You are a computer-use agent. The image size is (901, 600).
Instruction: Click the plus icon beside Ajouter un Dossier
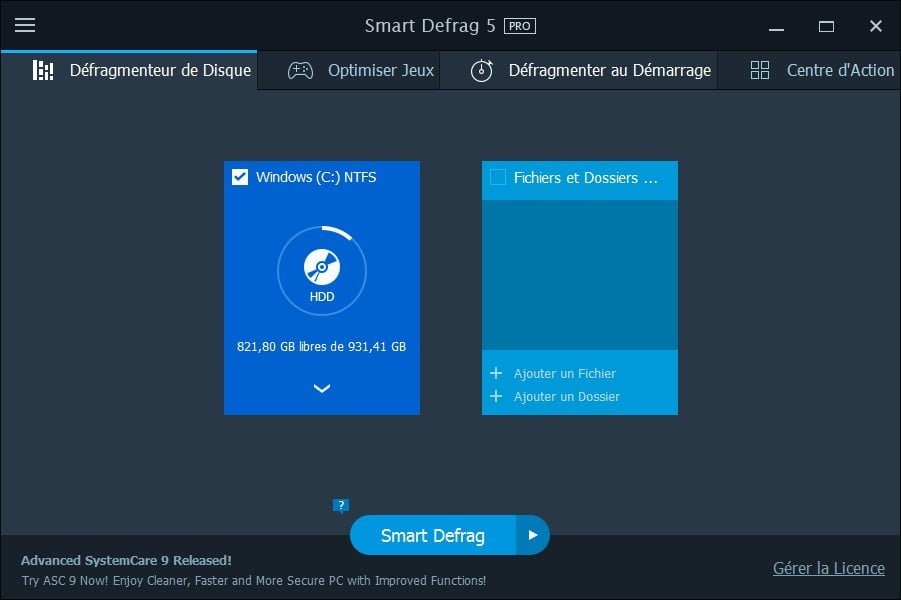click(496, 397)
